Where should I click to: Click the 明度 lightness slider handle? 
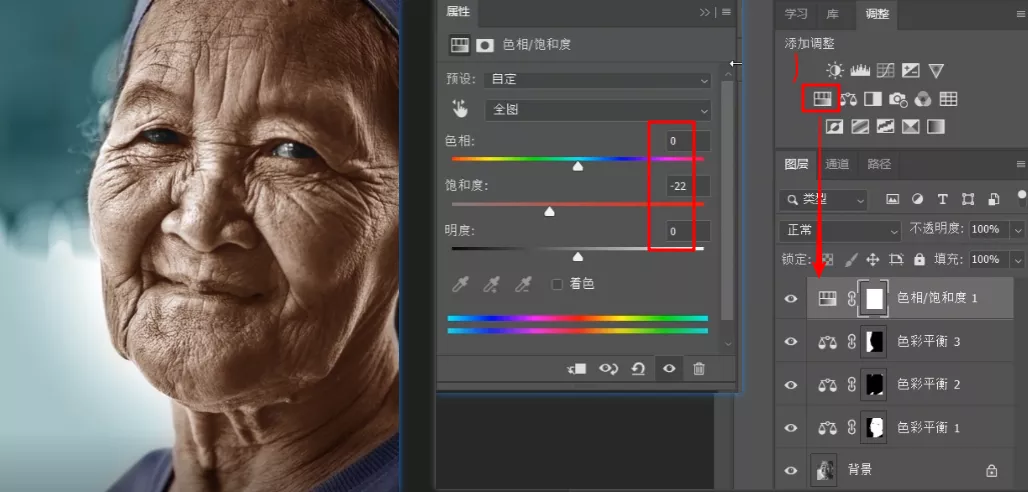[578, 256]
